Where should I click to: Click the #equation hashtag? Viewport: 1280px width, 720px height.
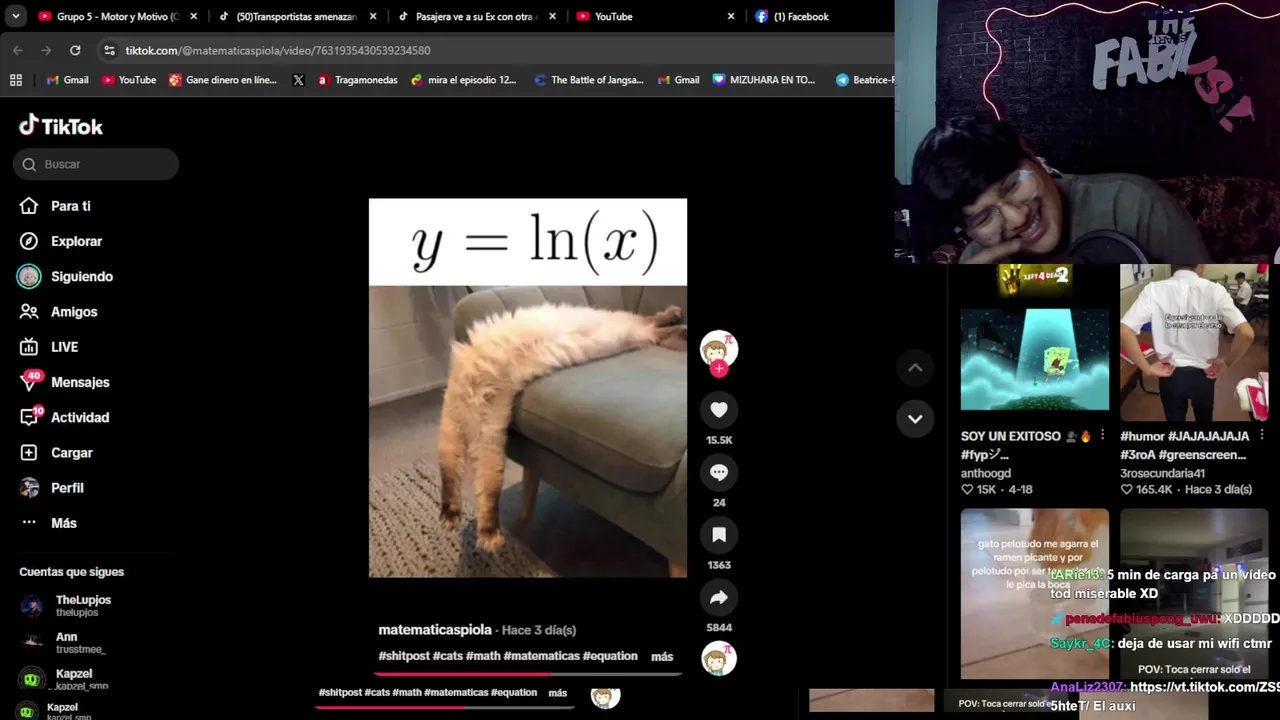tap(610, 656)
